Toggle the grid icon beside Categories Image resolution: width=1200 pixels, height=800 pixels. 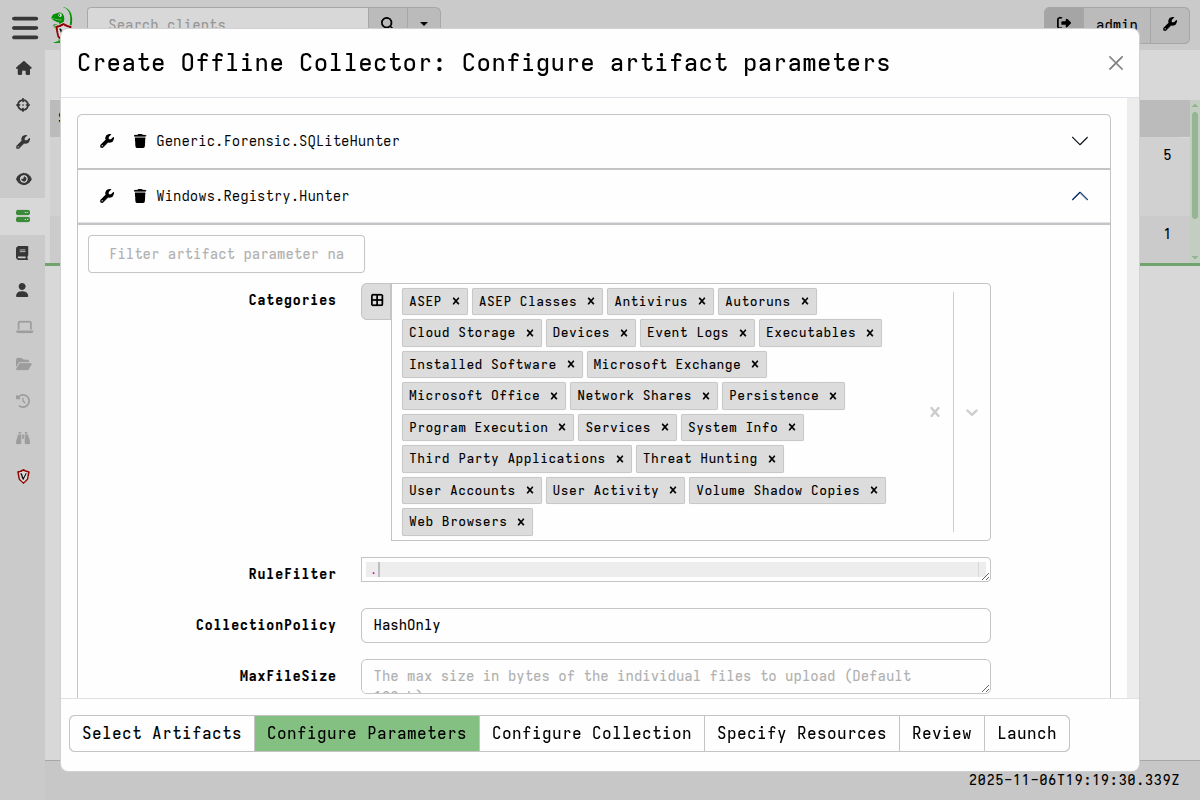coord(376,300)
